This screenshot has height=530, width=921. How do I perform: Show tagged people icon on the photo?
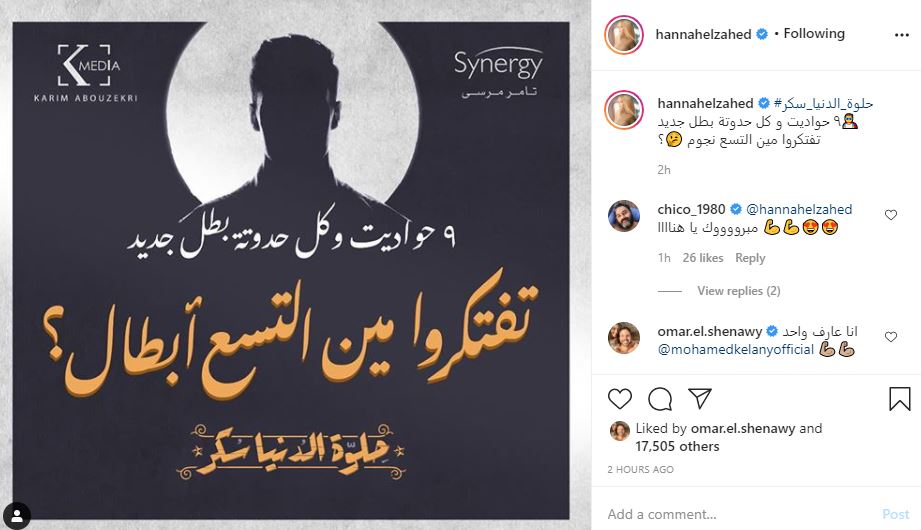coord(16,516)
